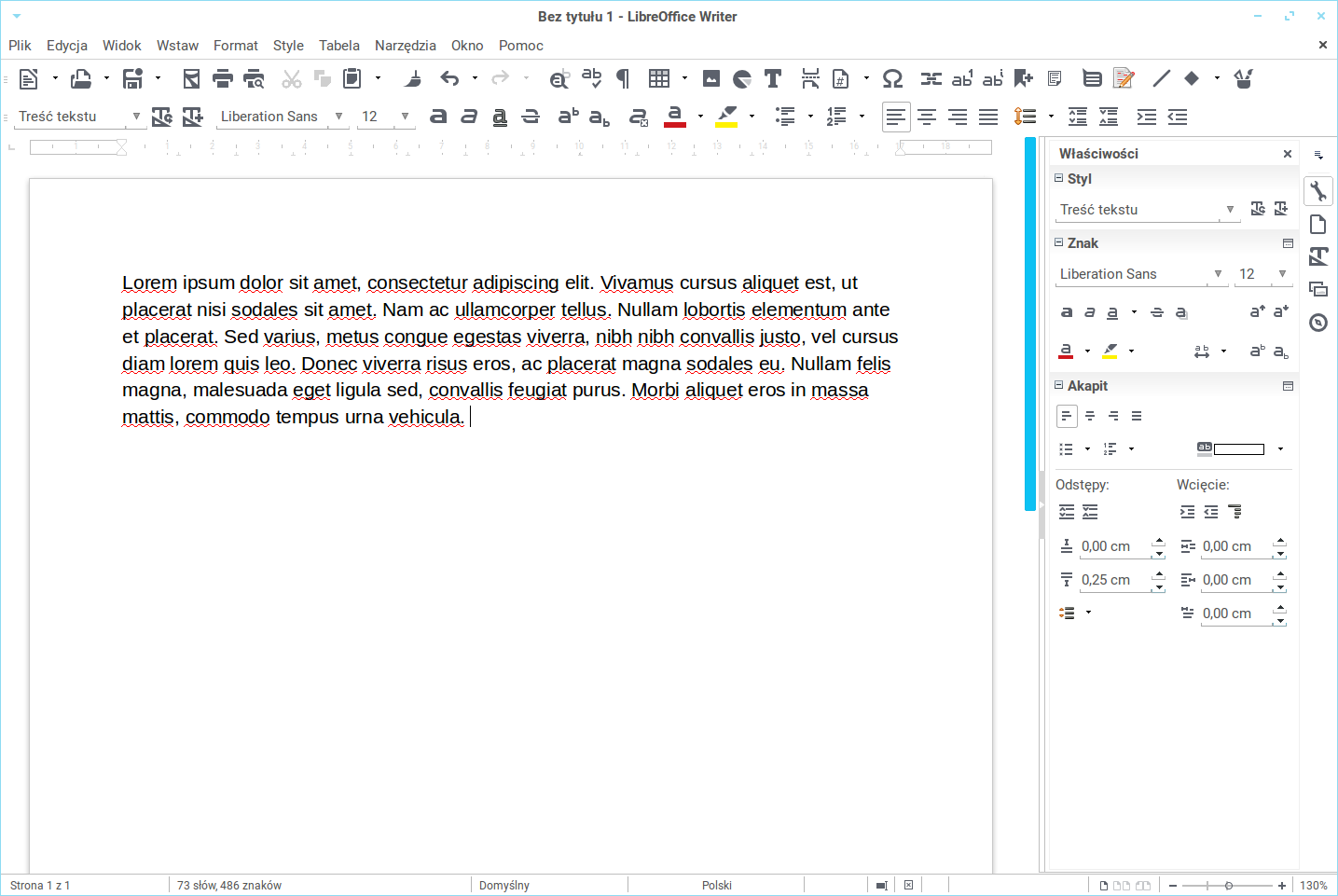This screenshot has width=1338, height=896.
Task: Open the Edycja menu
Action: 67,46
